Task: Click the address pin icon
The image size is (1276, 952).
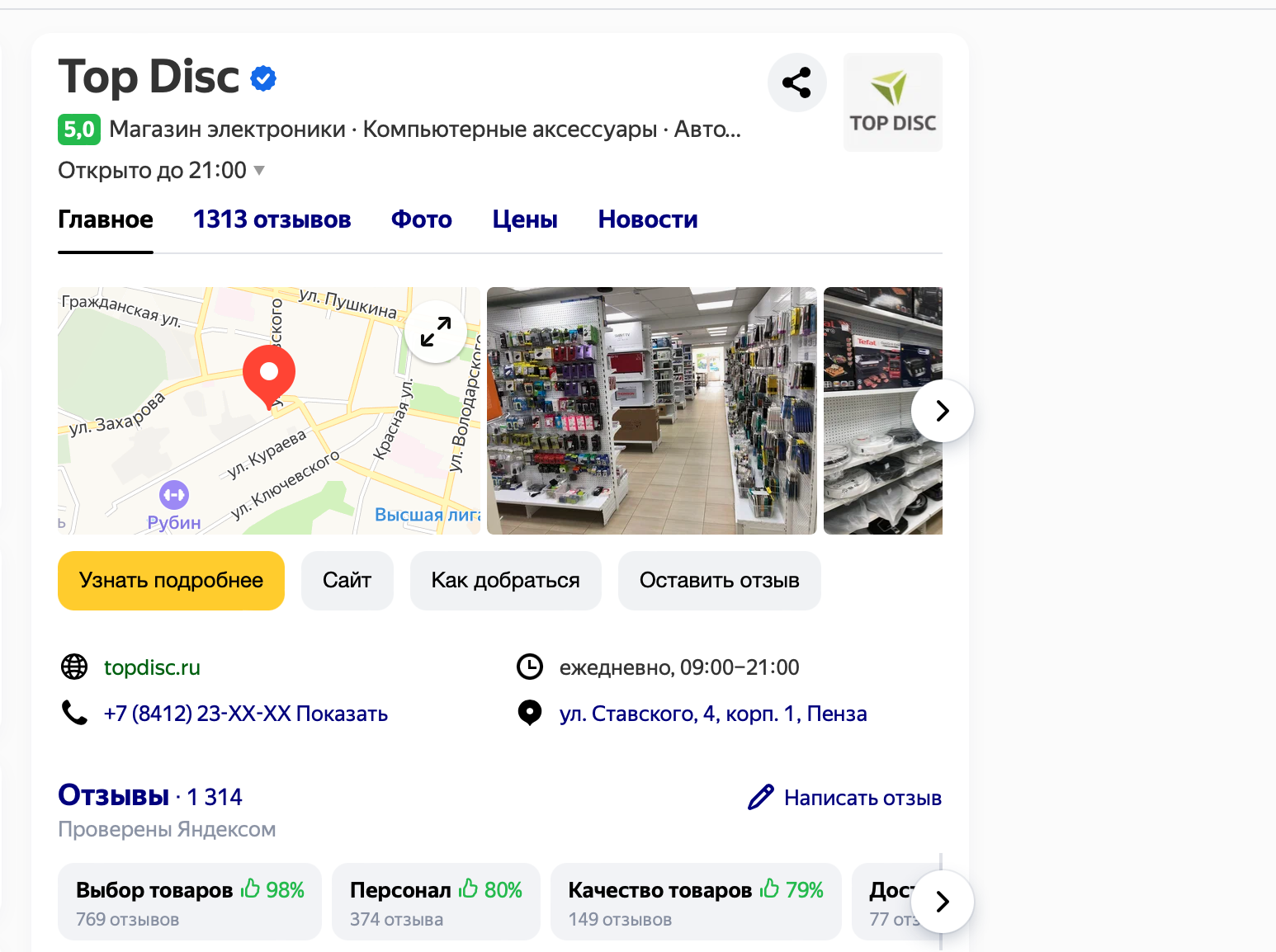Action: pos(530,713)
